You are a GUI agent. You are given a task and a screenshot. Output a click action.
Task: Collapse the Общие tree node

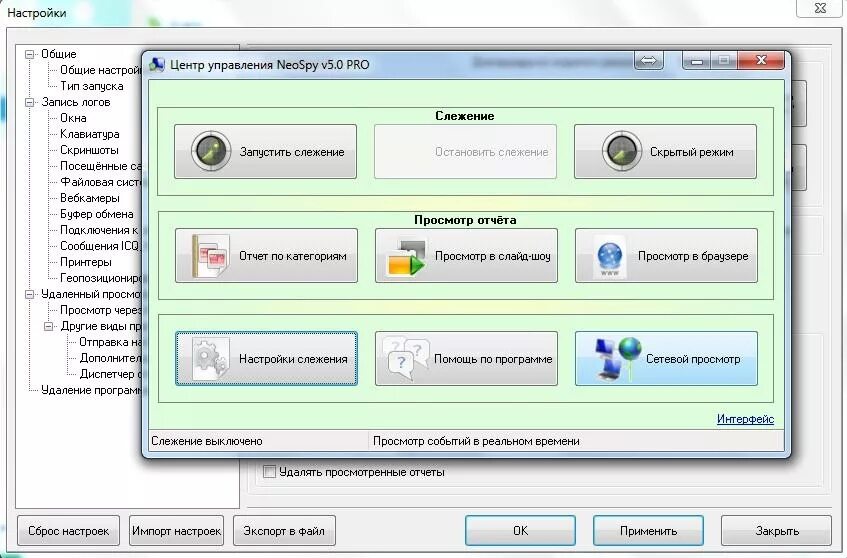[30, 54]
